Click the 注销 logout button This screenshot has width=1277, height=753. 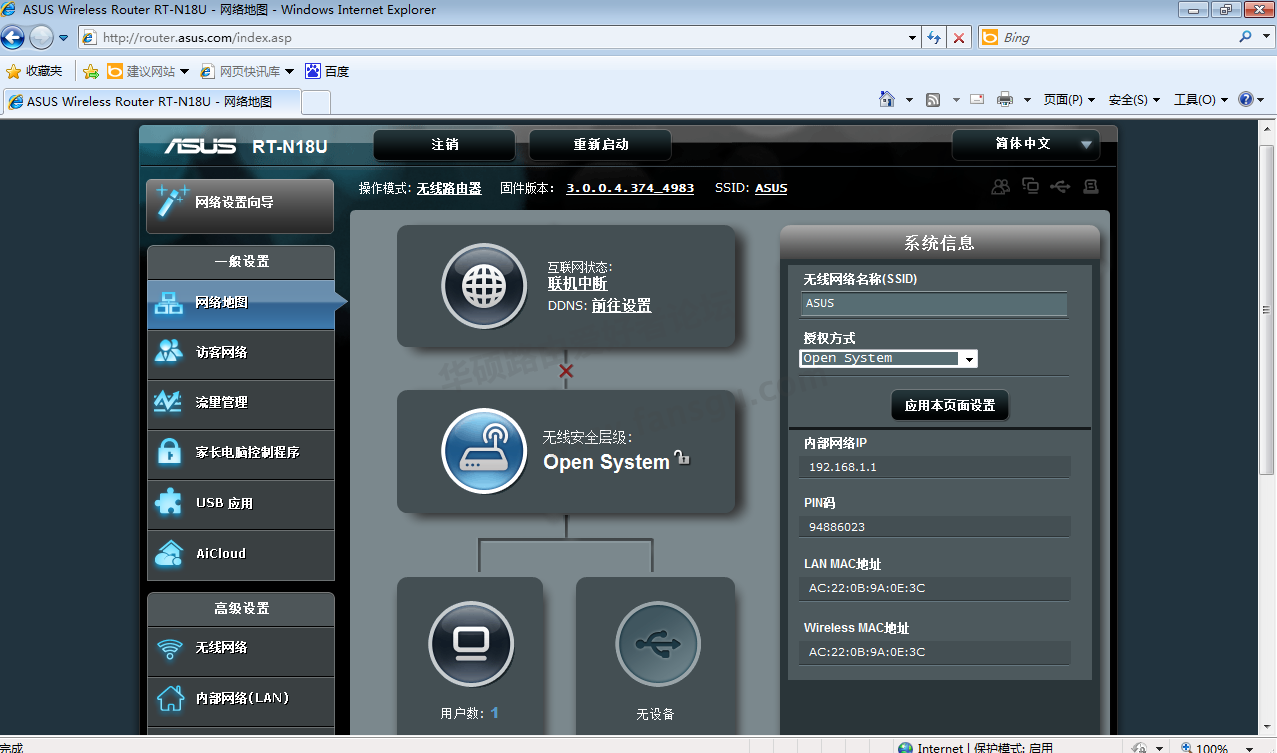(x=444, y=144)
